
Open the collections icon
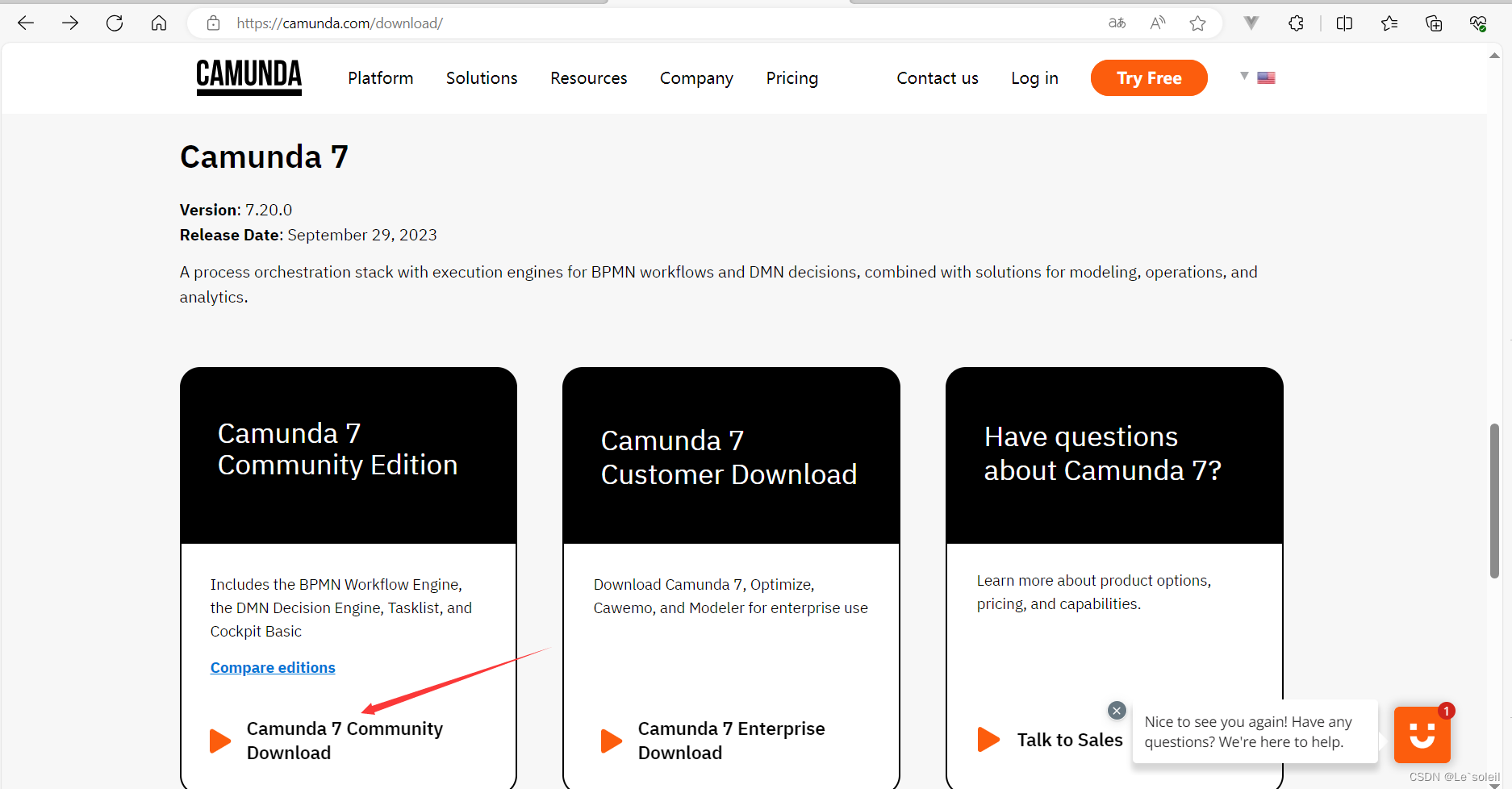(x=1434, y=23)
